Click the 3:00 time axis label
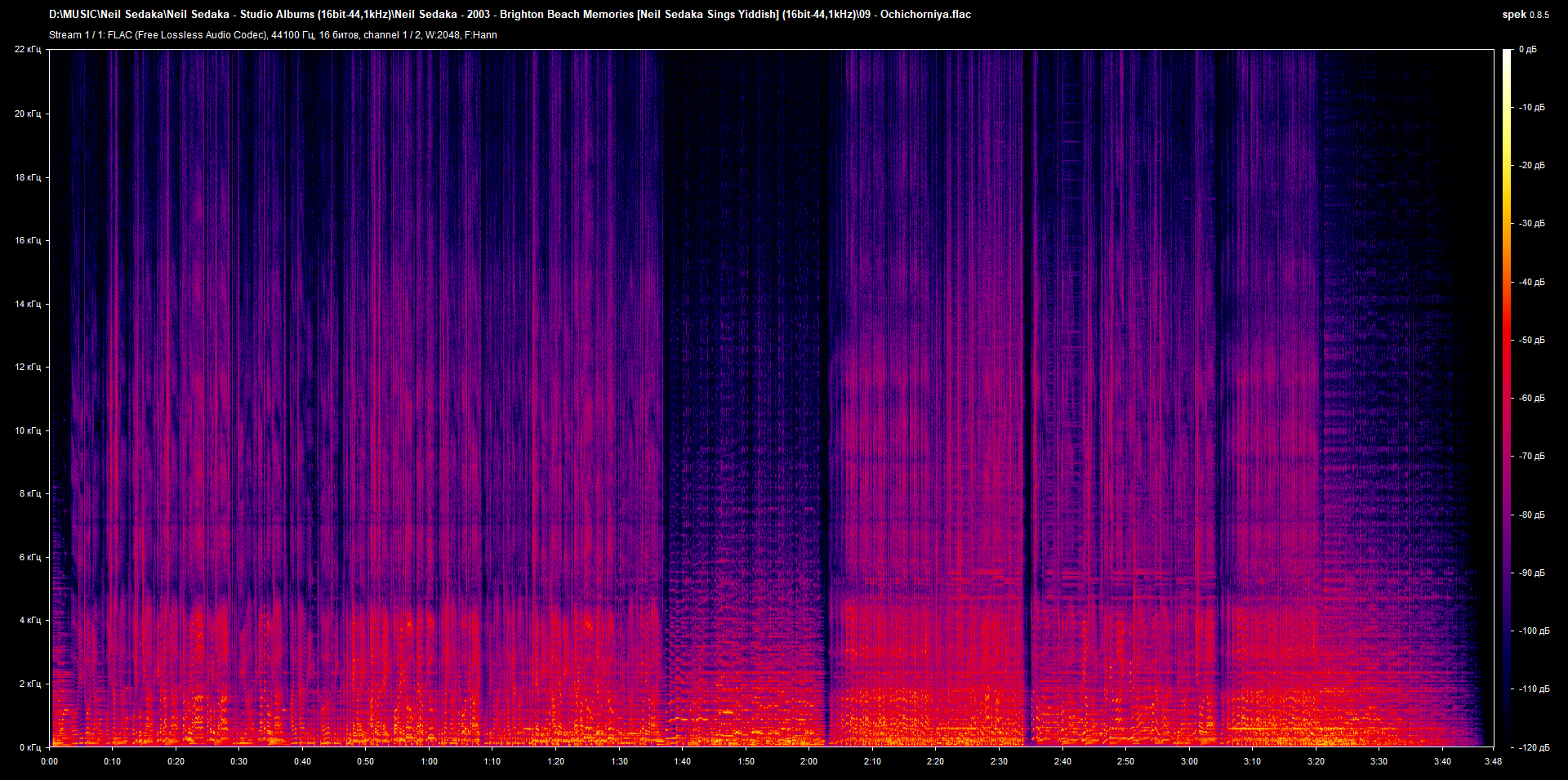This screenshot has width=1568, height=780. click(1189, 761)
